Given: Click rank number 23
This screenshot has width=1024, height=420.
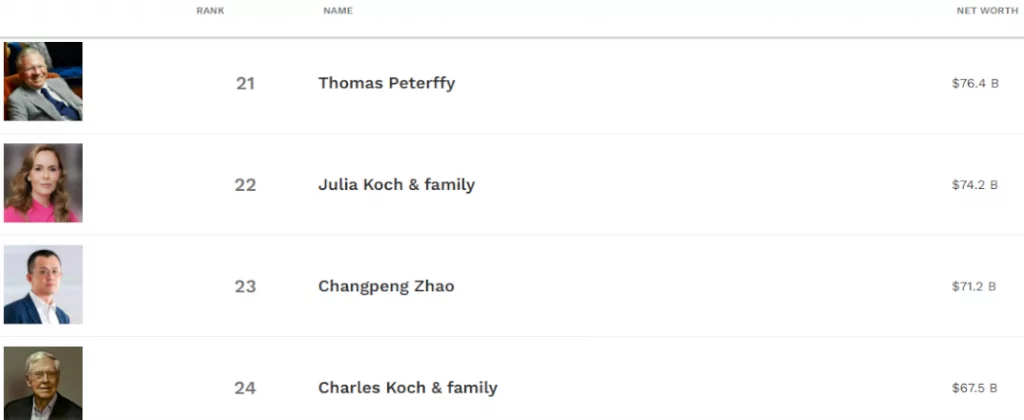Looking at the screenshot, I should 245,286.
